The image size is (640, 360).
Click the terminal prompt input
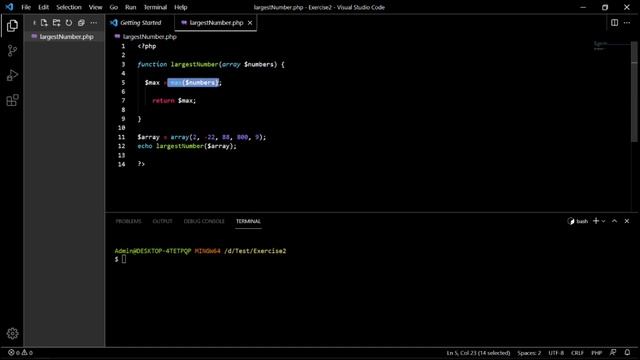click(124, 259)
